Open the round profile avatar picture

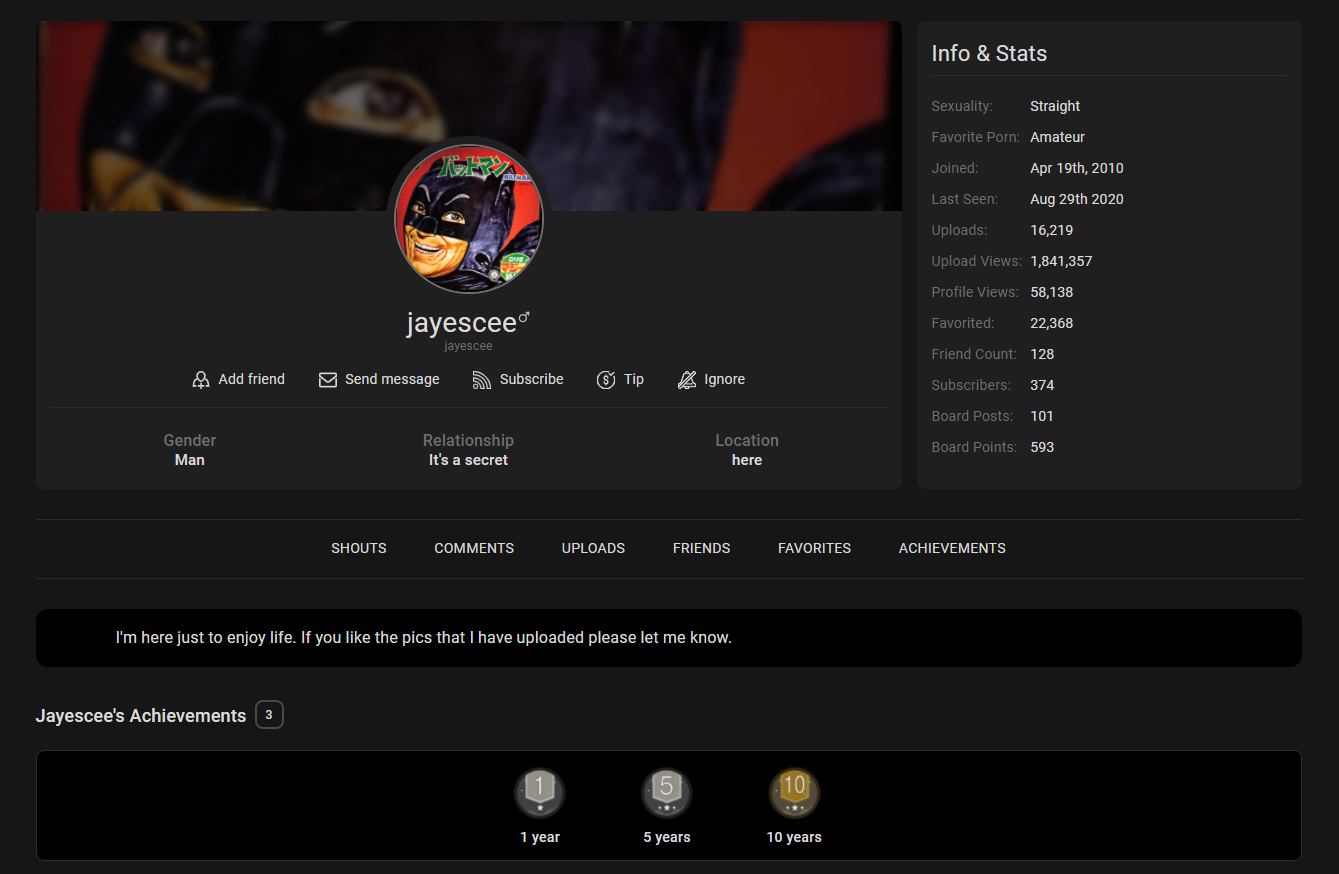coord(469,217)
